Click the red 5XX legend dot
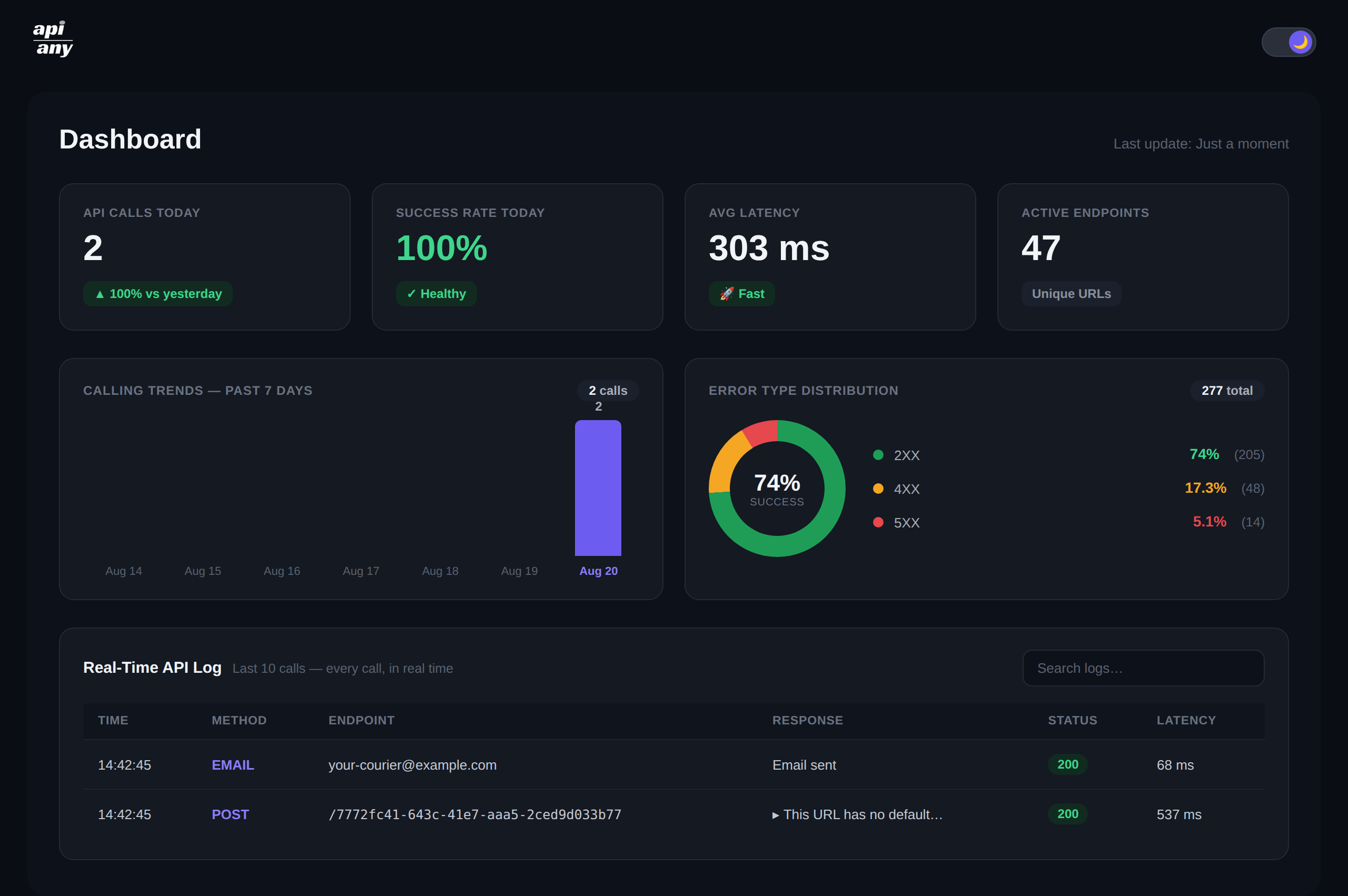 [x=878, y=522]
